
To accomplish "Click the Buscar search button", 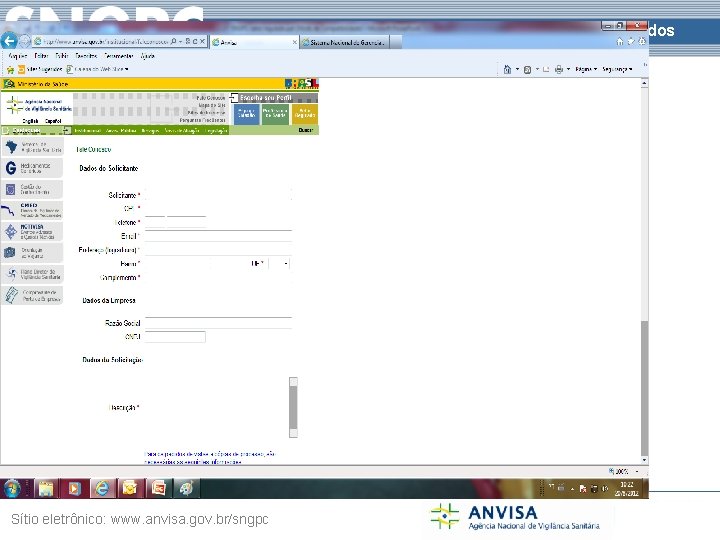I will coord(306,130).
